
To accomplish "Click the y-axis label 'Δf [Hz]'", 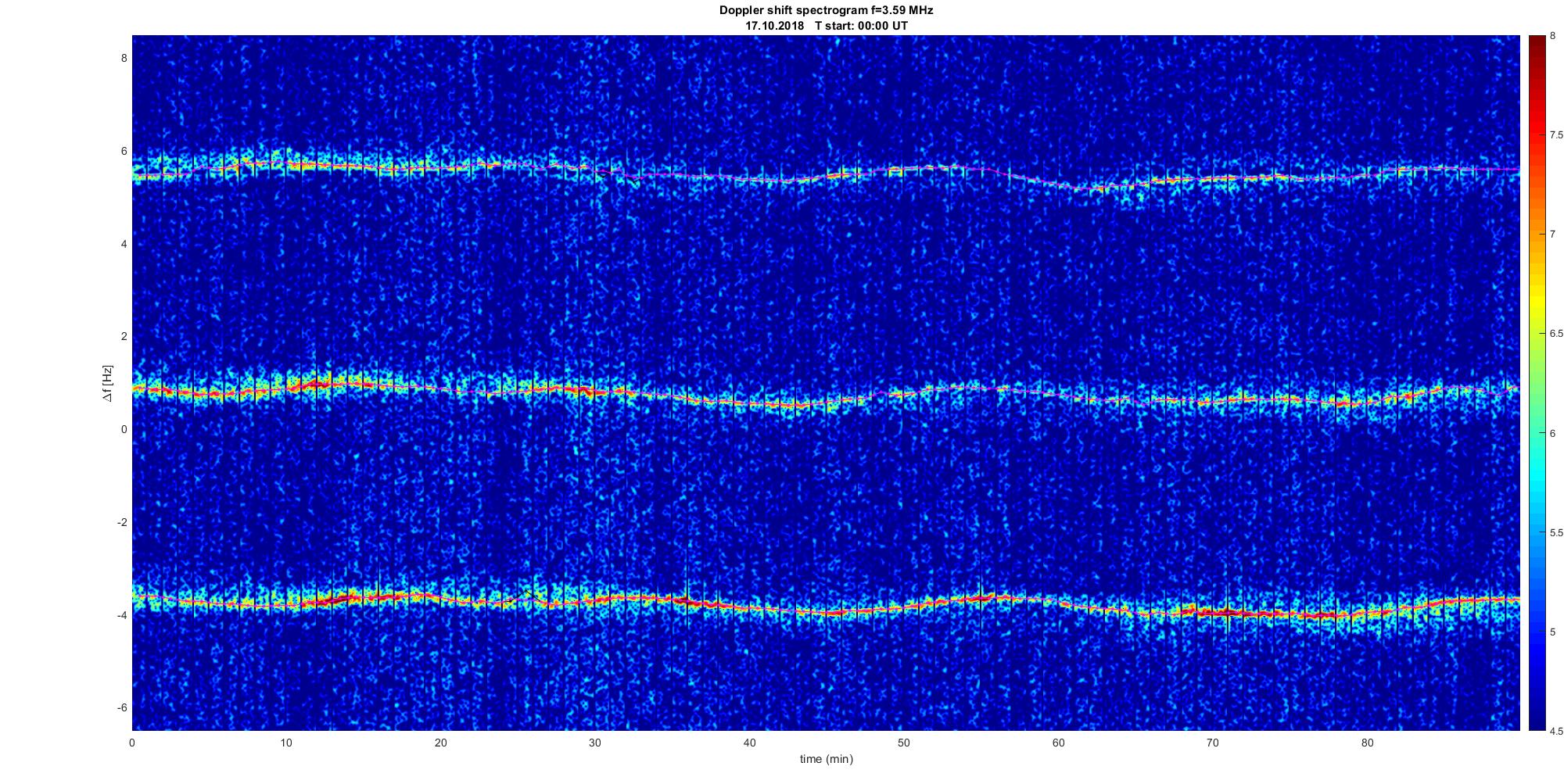I will click(x=109, y=384).
